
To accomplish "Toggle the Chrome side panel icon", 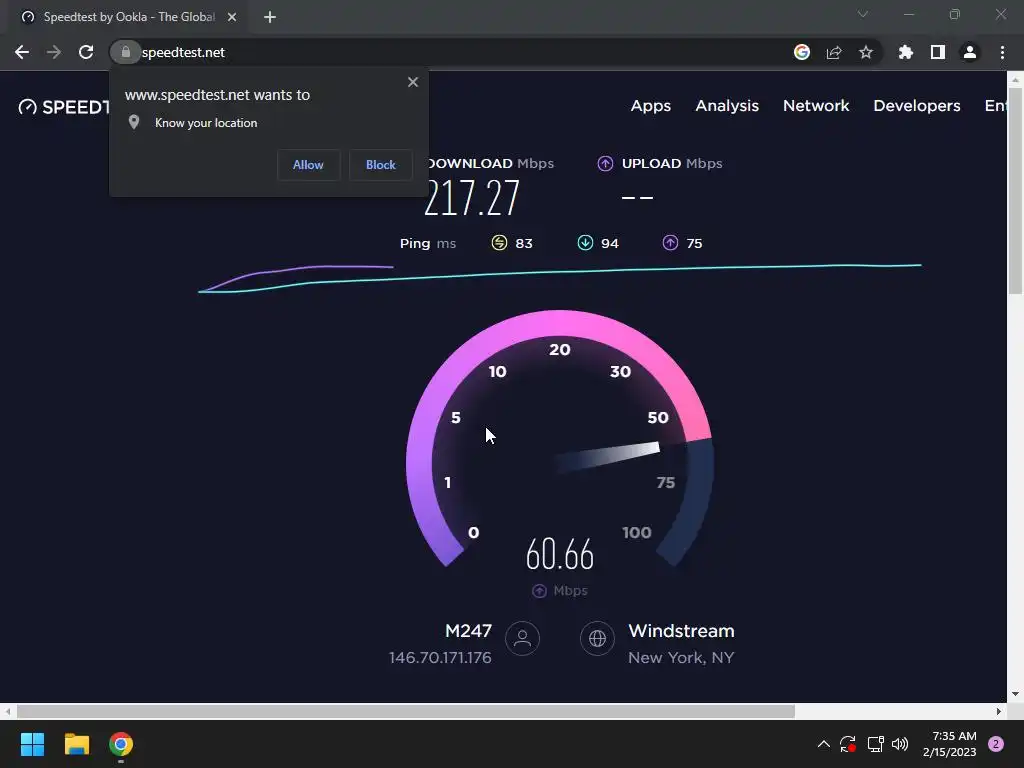I will 938,52.
